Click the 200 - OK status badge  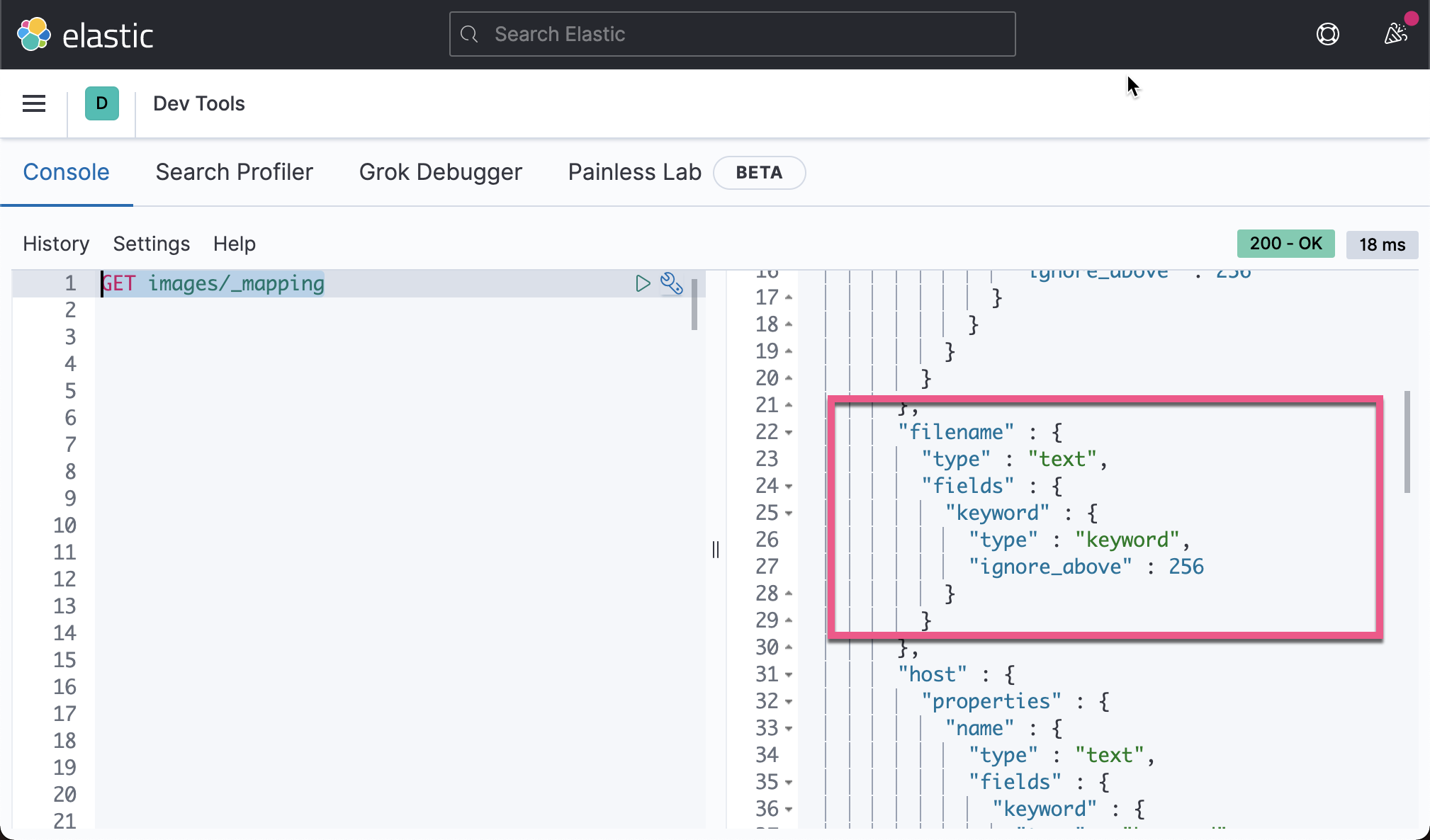[x=1285, y=243]
